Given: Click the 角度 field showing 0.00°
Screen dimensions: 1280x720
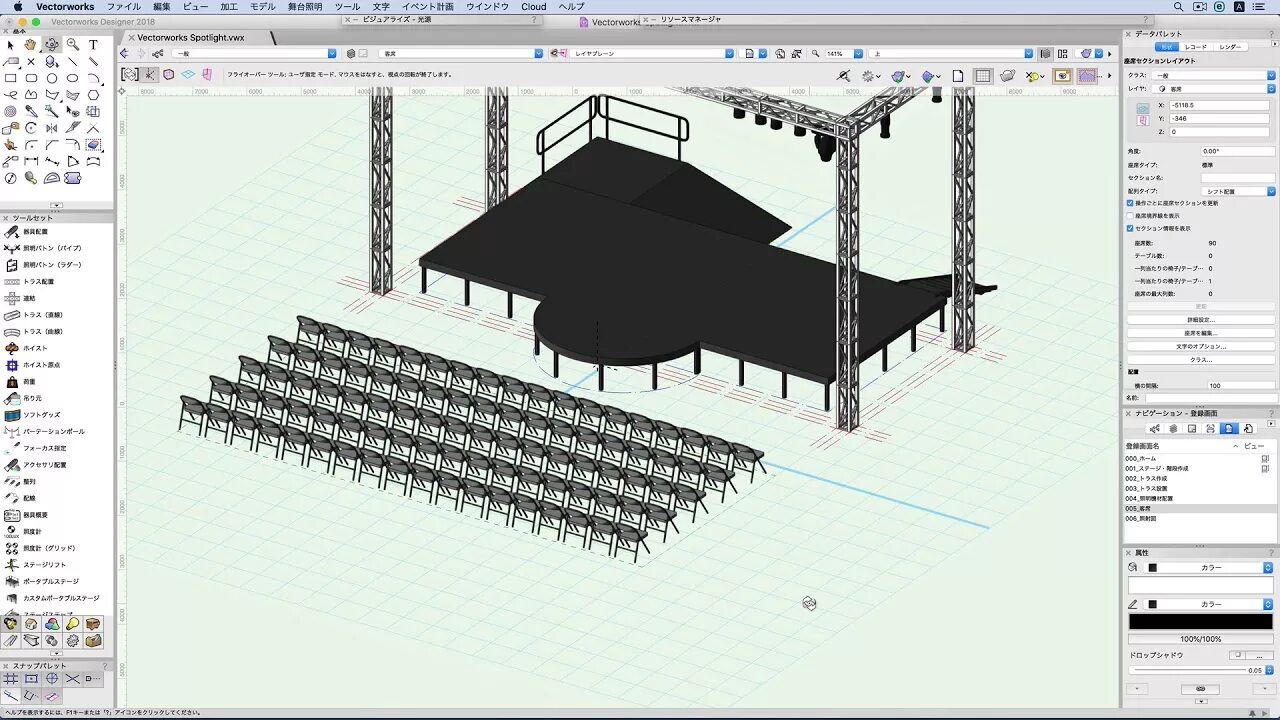Looking at the screenshot, I should pos(1238,151).
